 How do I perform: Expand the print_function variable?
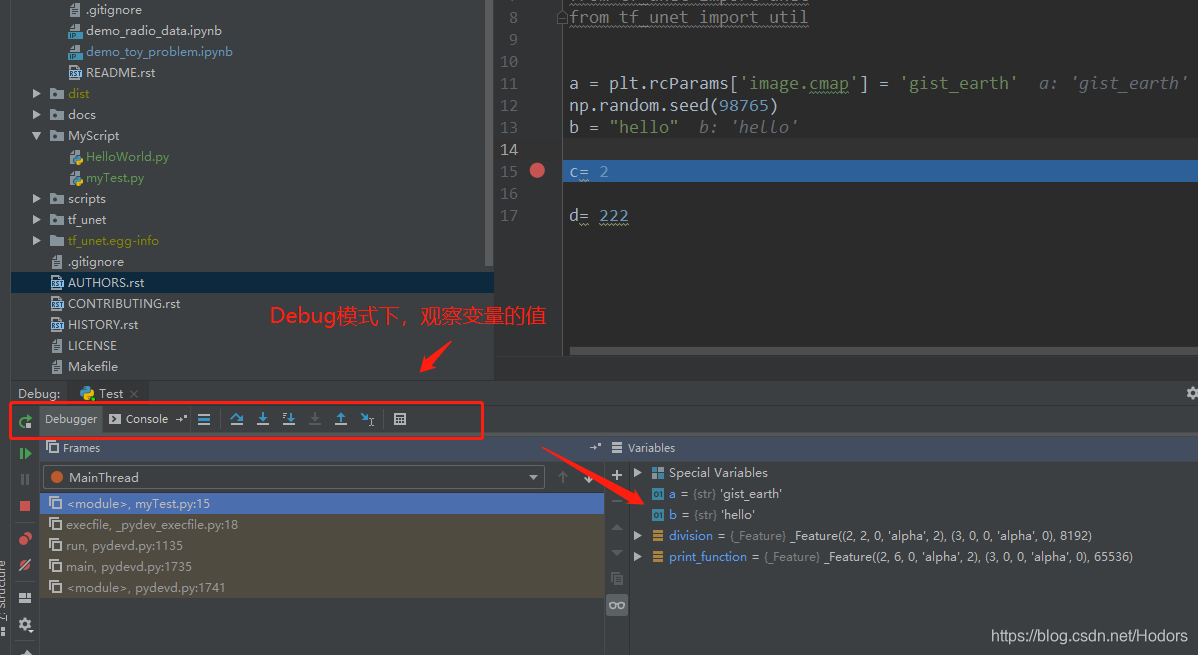pos(638,556)
